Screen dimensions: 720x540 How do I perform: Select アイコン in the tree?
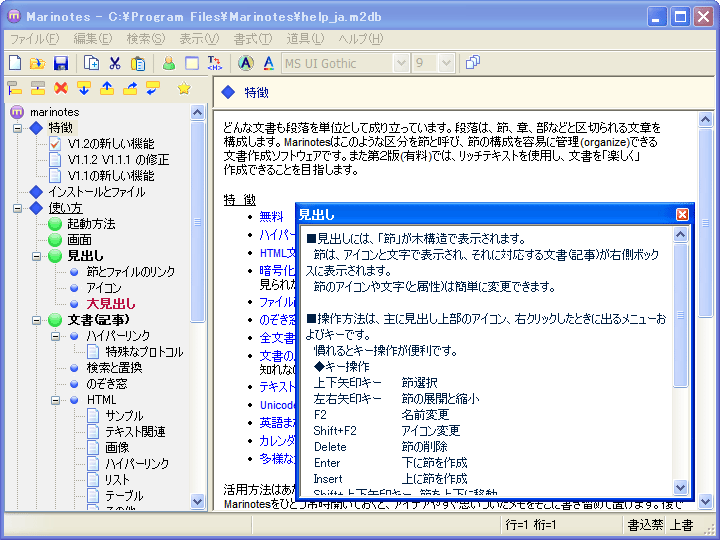coord(104,288)
